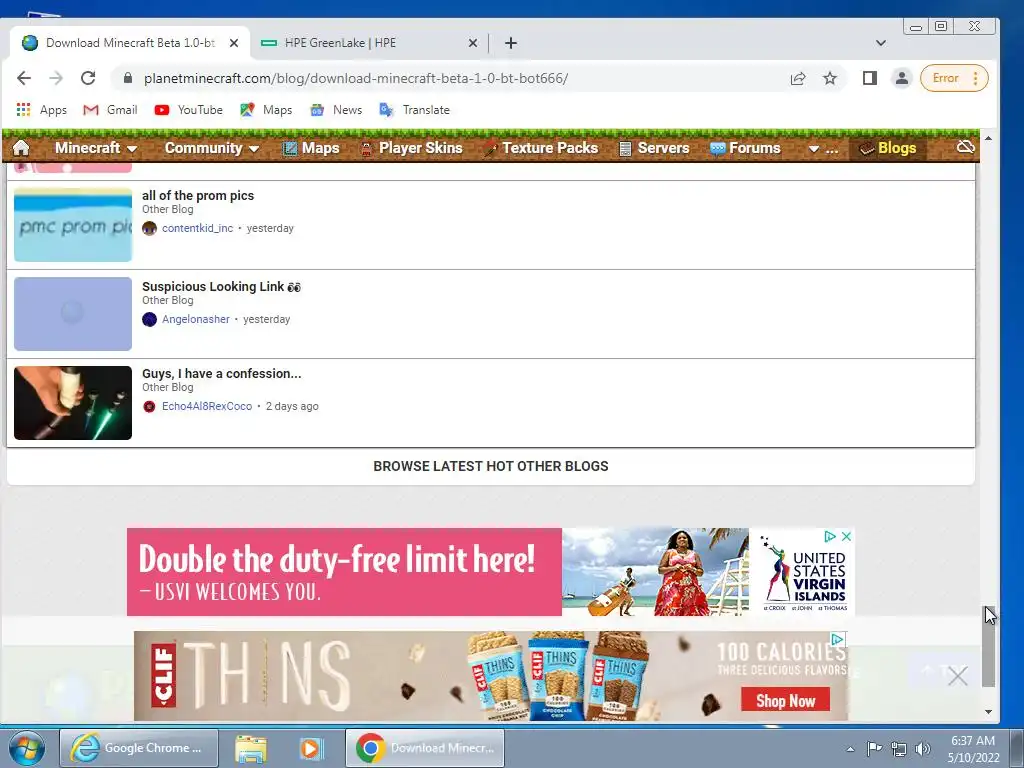Click the AdChoices icon on USVI ad
Screen dimensions: 1024x768
point(830,536)
